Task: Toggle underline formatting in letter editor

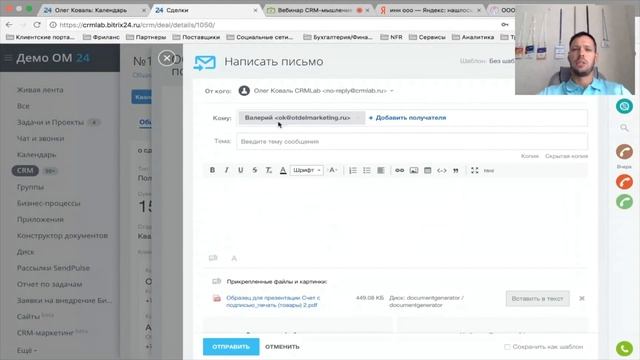Action: (x=240, y=170)
